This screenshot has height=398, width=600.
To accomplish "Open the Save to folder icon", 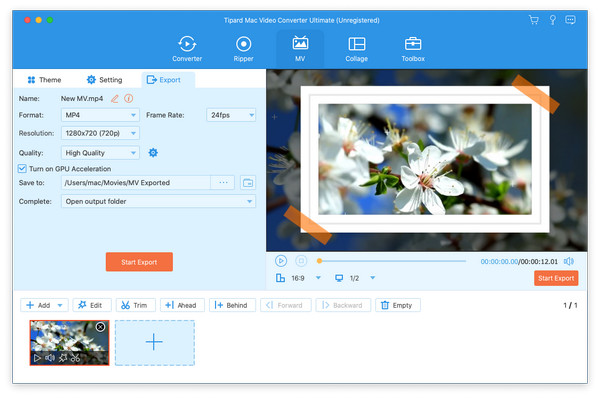I will pos(248,183).
